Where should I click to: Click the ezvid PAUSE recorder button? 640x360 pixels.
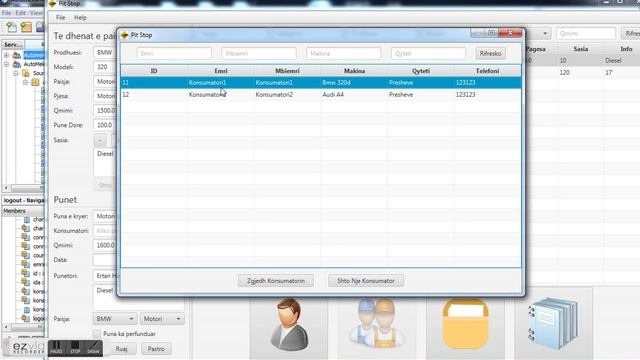point(56,347)
